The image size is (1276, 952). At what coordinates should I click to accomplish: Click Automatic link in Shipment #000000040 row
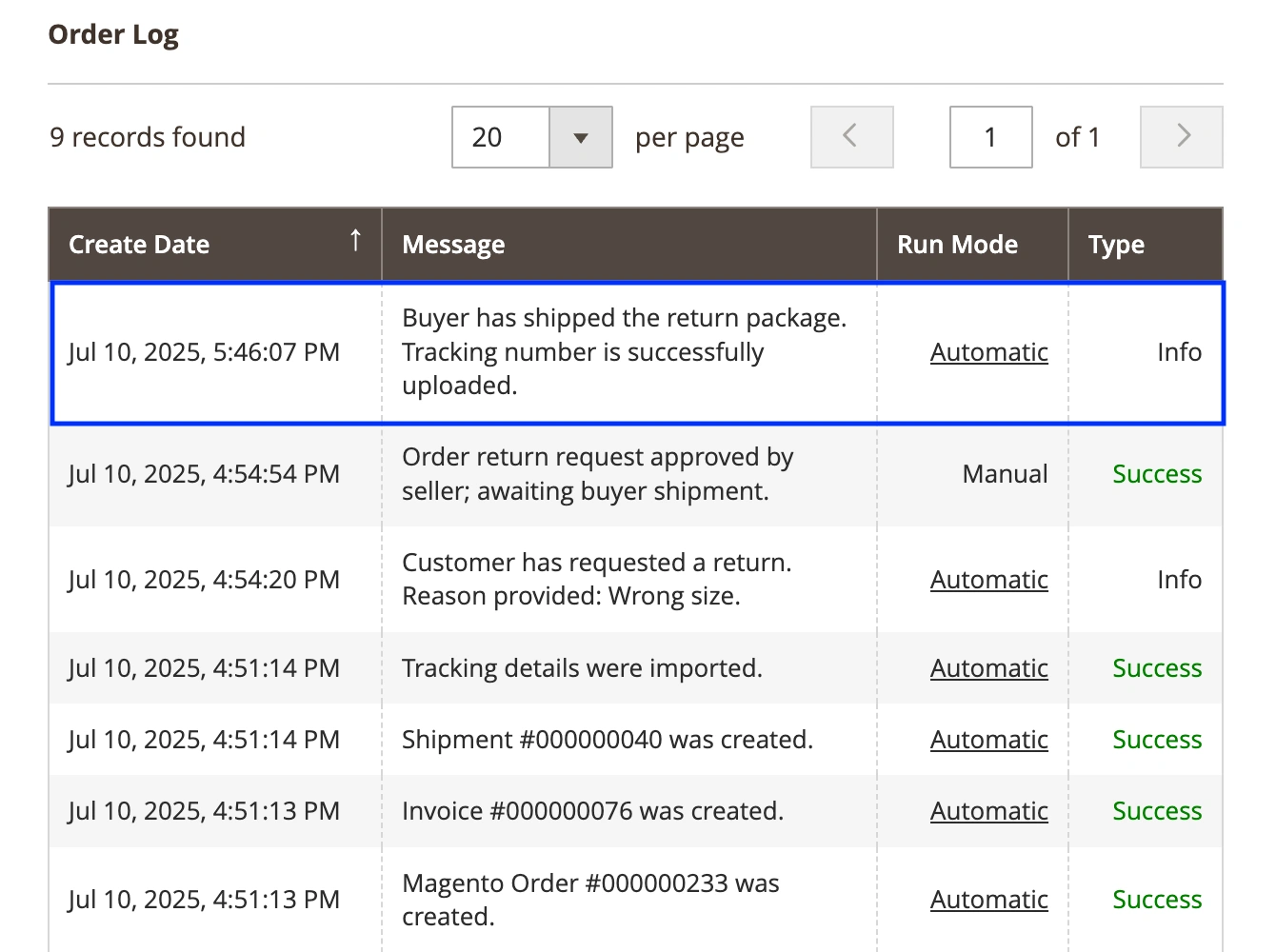point(988,740)
